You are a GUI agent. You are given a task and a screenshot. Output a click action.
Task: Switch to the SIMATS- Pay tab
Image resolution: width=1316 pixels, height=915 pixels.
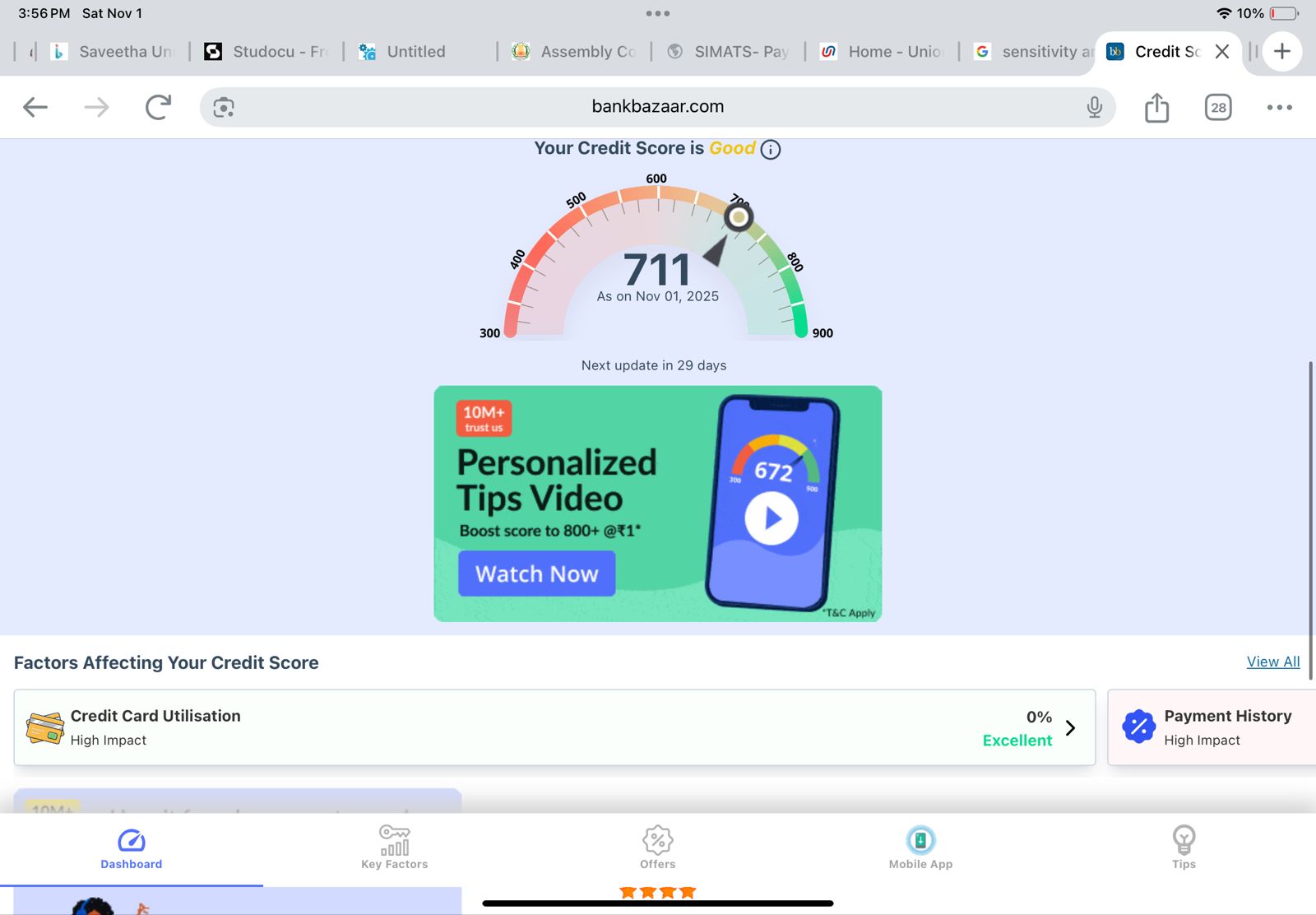[729, 52]
